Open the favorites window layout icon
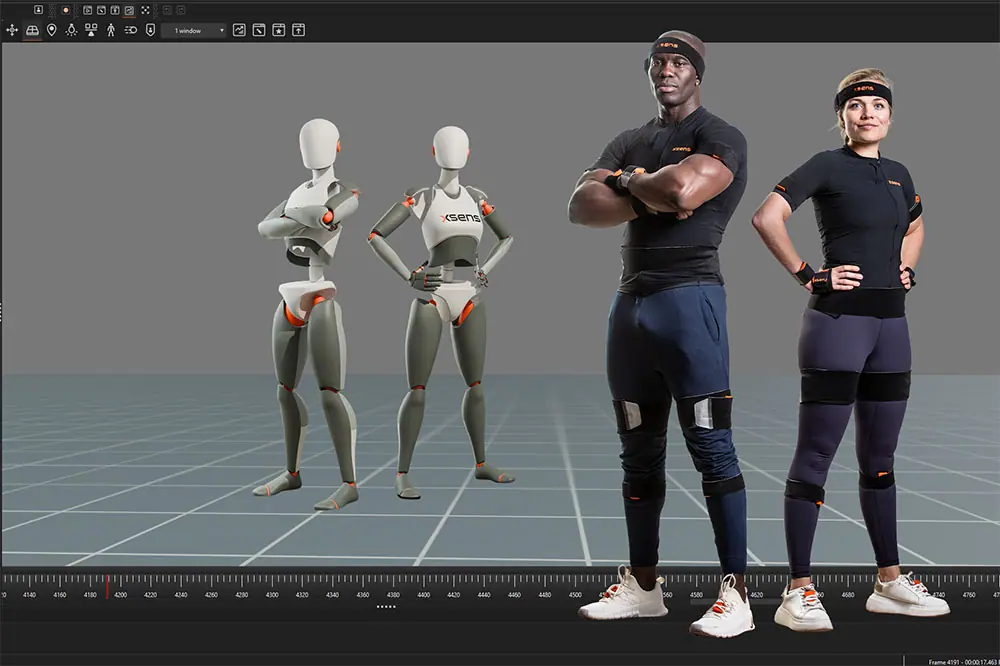Screen dimensions: 1000x666 point(279,31)
